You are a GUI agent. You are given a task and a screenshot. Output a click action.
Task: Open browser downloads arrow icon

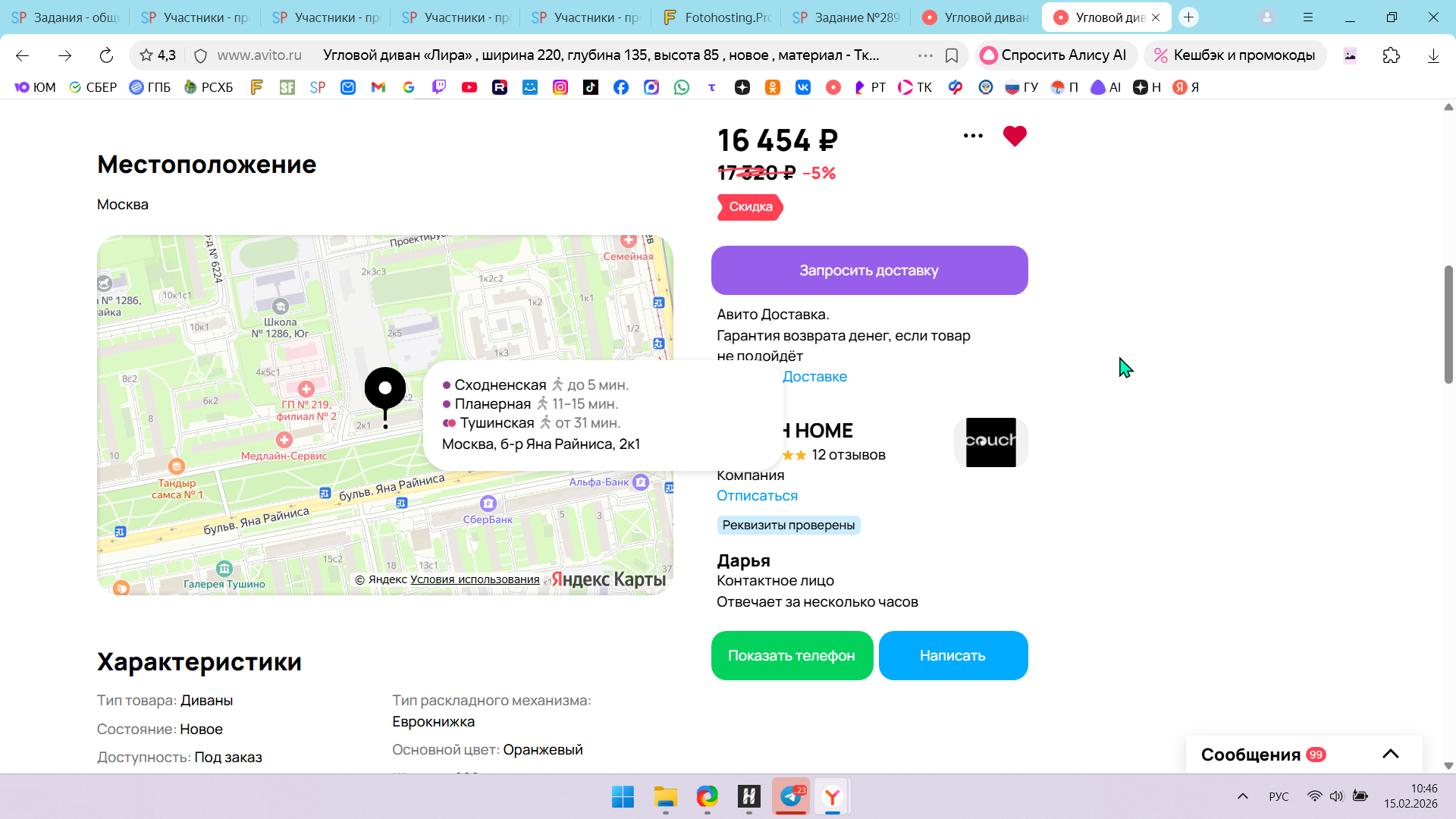(1432, 55)
